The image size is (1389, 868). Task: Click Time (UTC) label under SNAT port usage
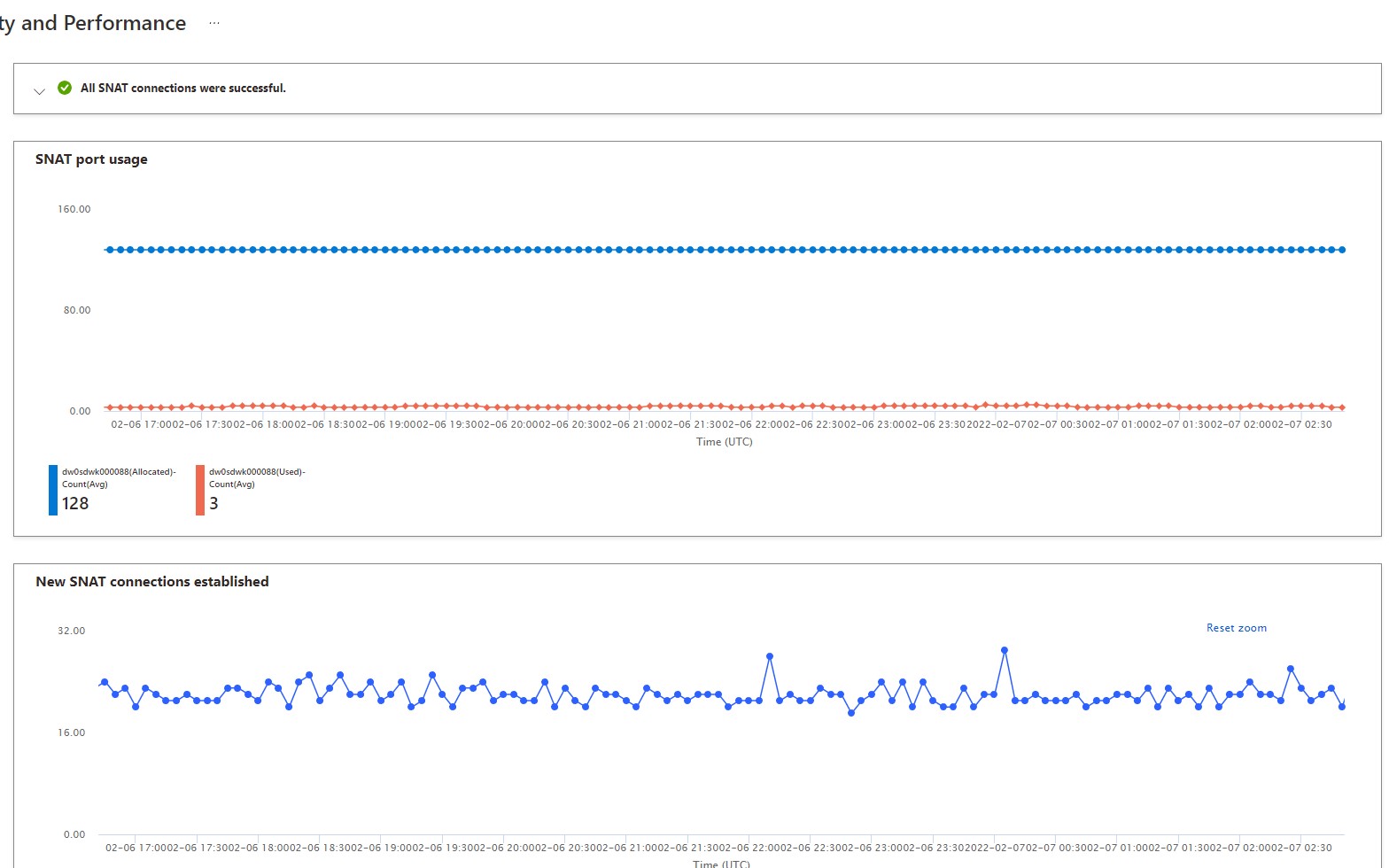(x=724, y=441)
